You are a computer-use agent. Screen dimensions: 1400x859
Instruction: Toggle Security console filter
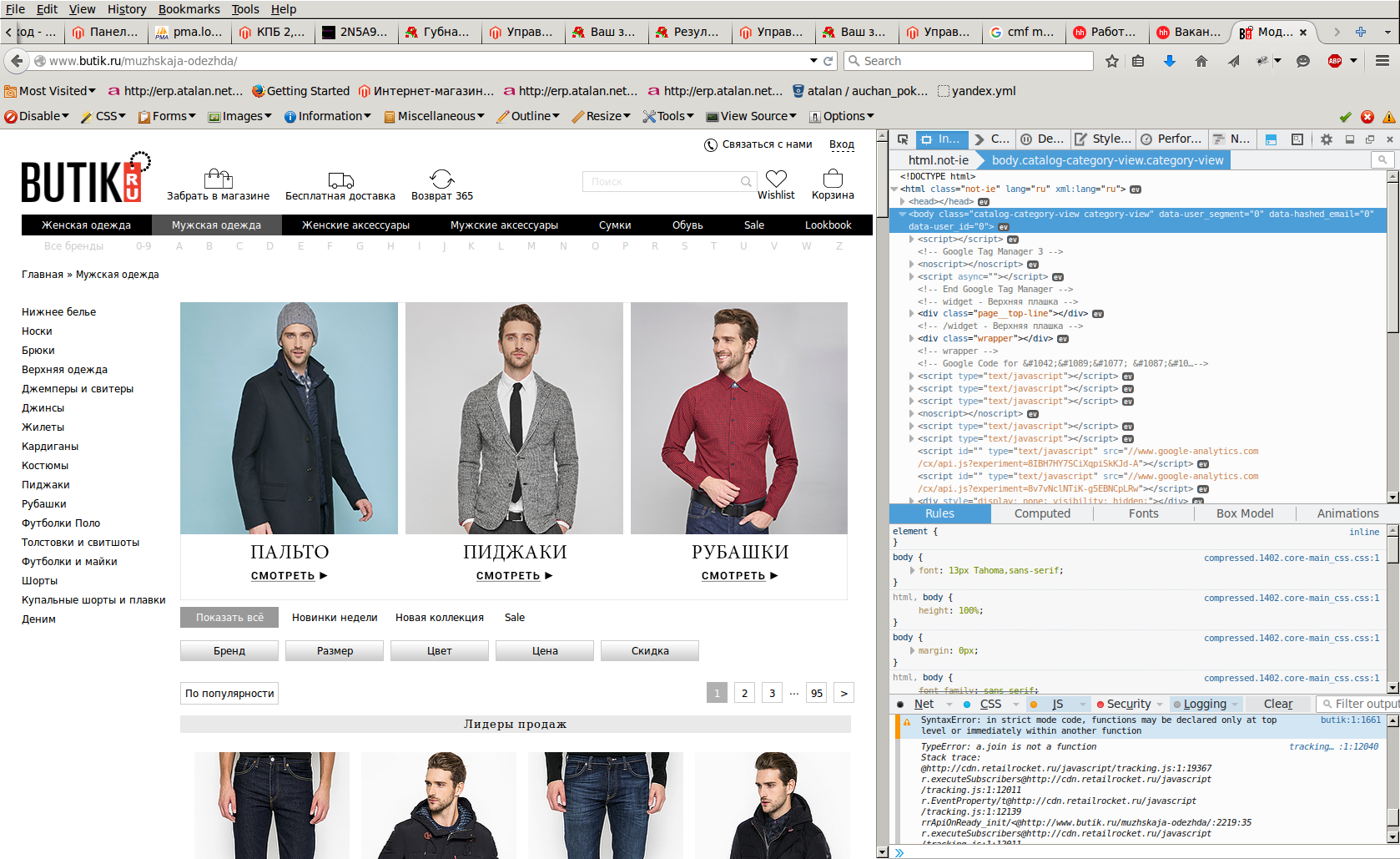1128,704
